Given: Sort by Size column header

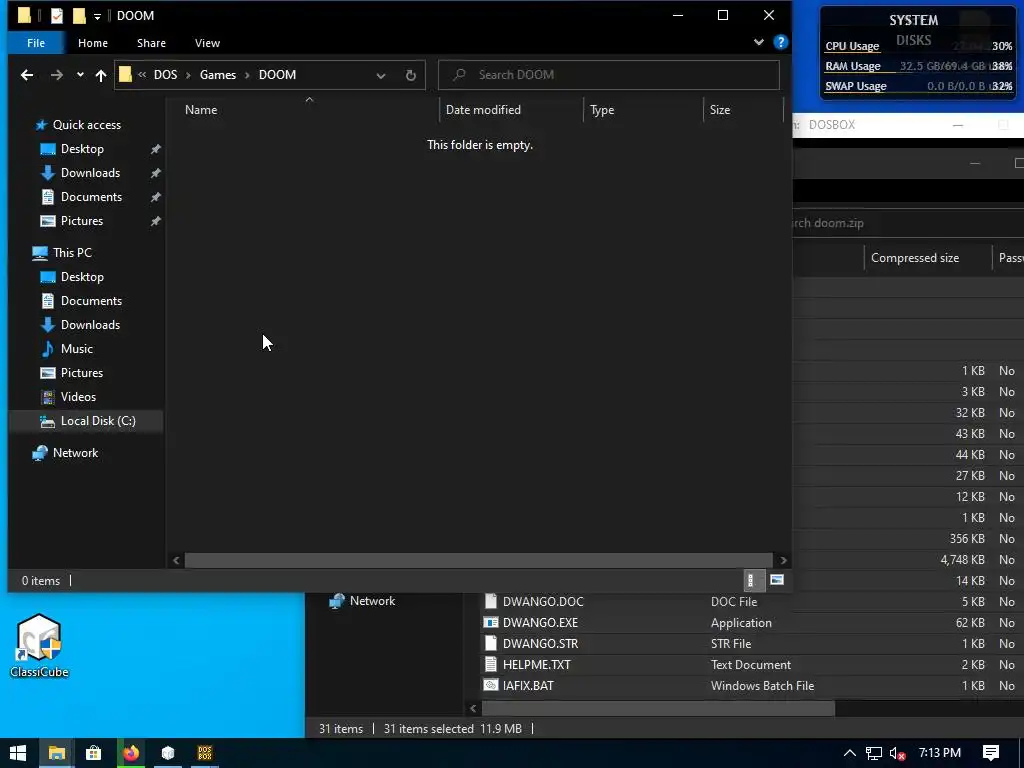Looking at the screenshot, I should [x=720, y=110].
